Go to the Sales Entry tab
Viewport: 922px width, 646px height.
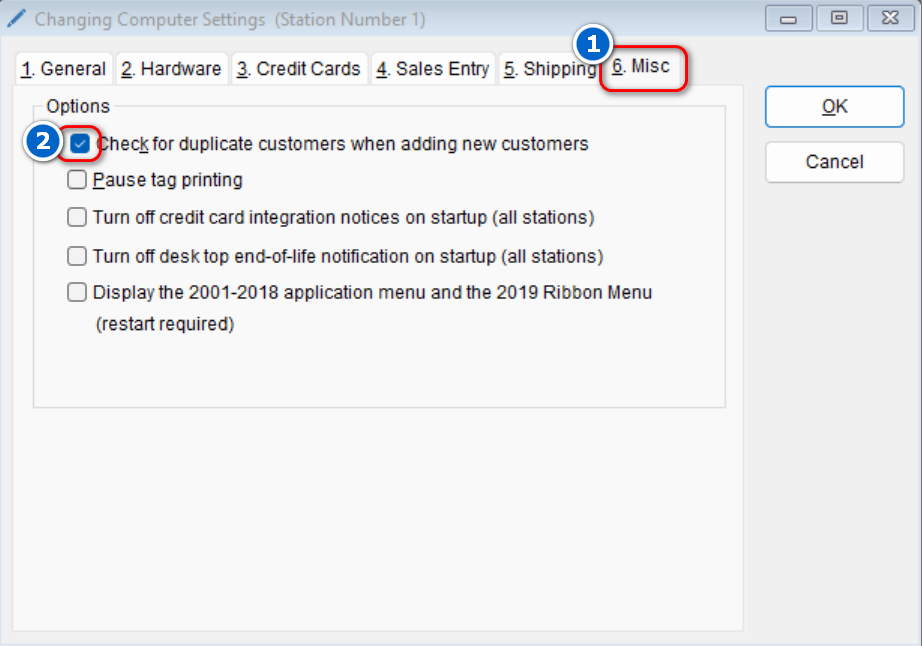433,69
